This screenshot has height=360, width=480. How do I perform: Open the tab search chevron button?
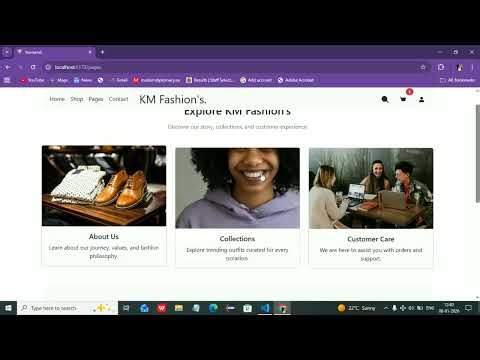(x=7, y=52)
